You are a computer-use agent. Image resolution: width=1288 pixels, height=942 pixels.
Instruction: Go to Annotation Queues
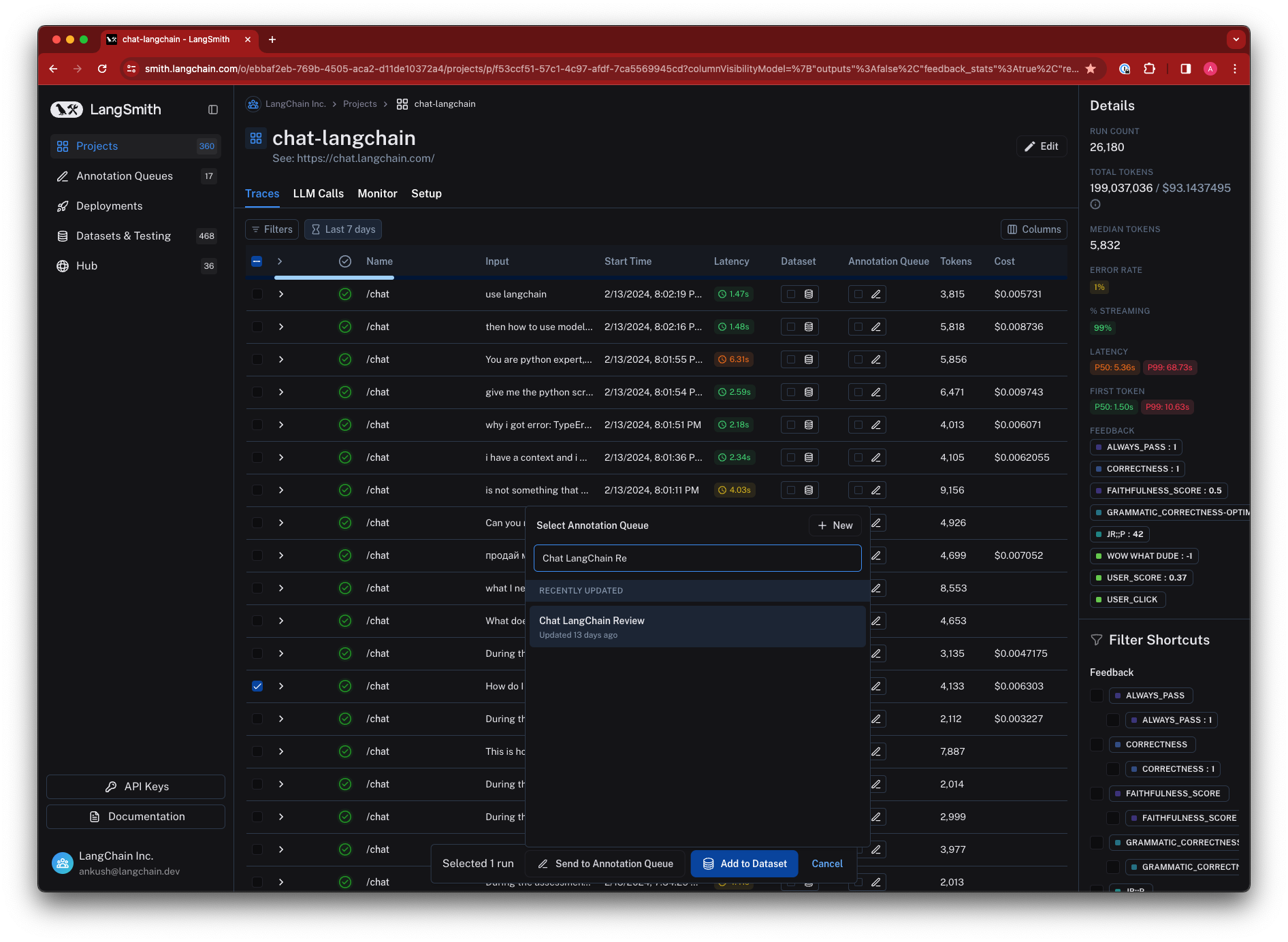135,176
